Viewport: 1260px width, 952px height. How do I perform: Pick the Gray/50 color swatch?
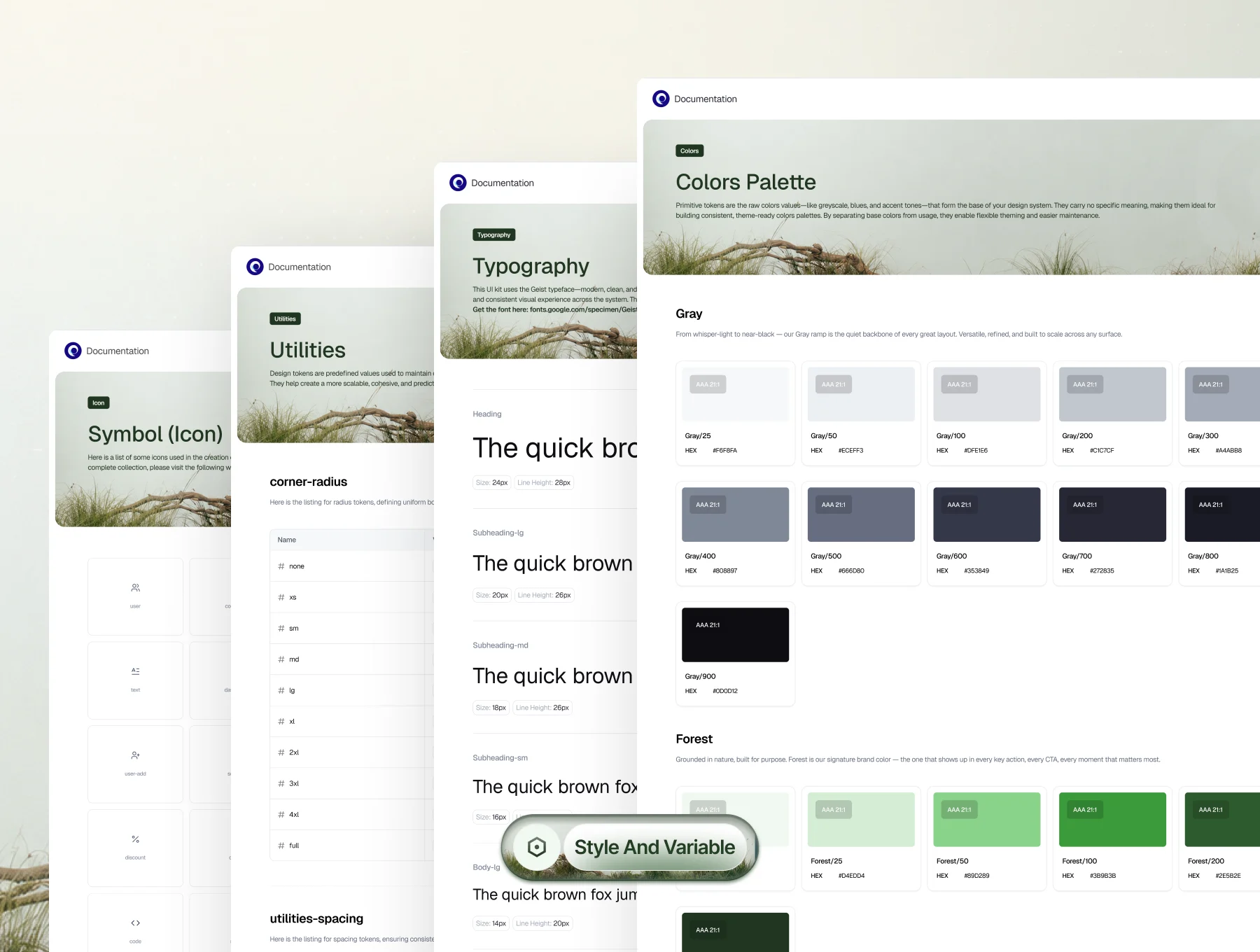click(861, 394)
